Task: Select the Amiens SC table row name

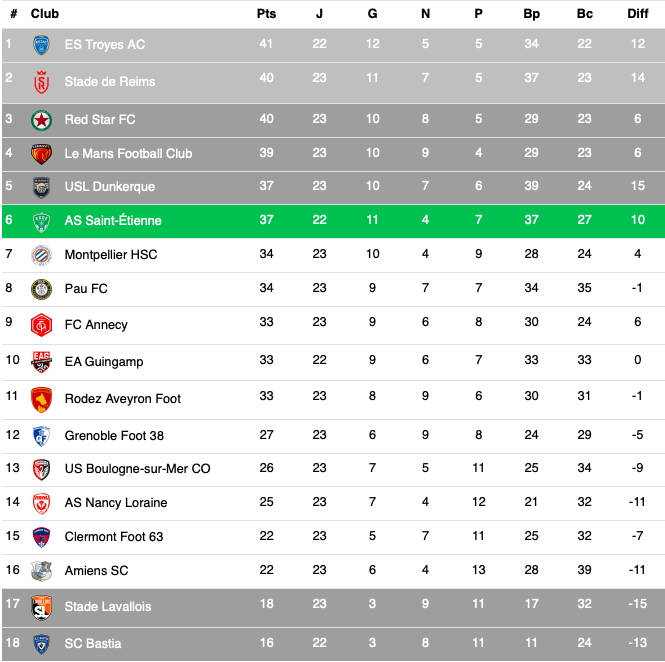Action: [x=96, y=571]
